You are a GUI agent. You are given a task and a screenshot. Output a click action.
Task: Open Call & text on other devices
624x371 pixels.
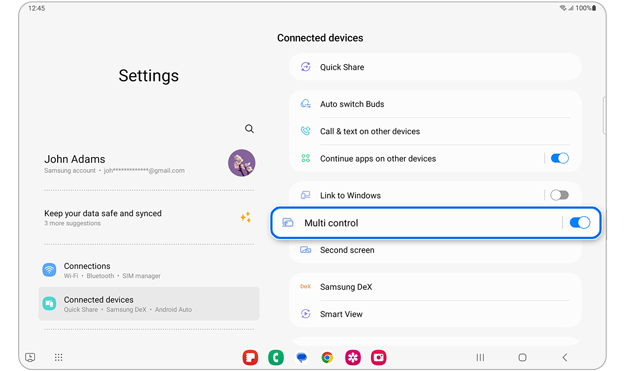435,131
